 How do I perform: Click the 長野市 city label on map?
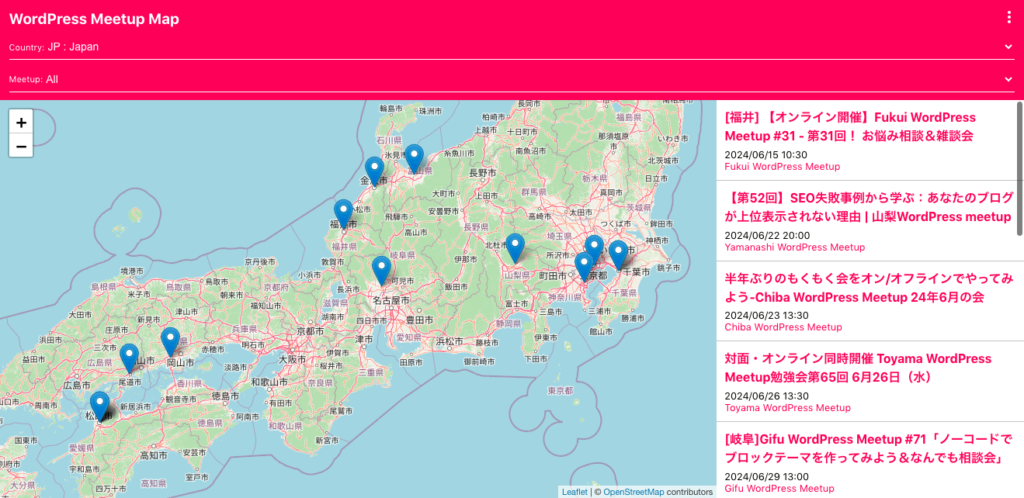tap(483, 173)
